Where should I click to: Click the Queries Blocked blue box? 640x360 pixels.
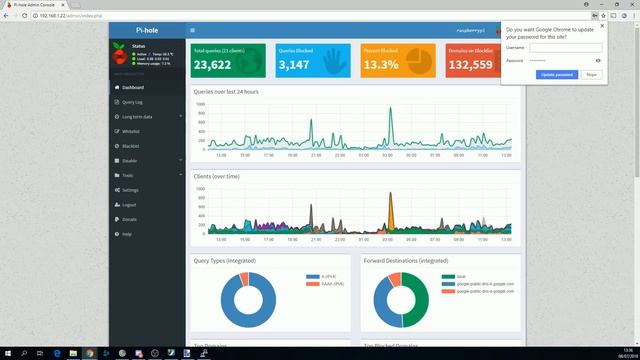(313, 60)
